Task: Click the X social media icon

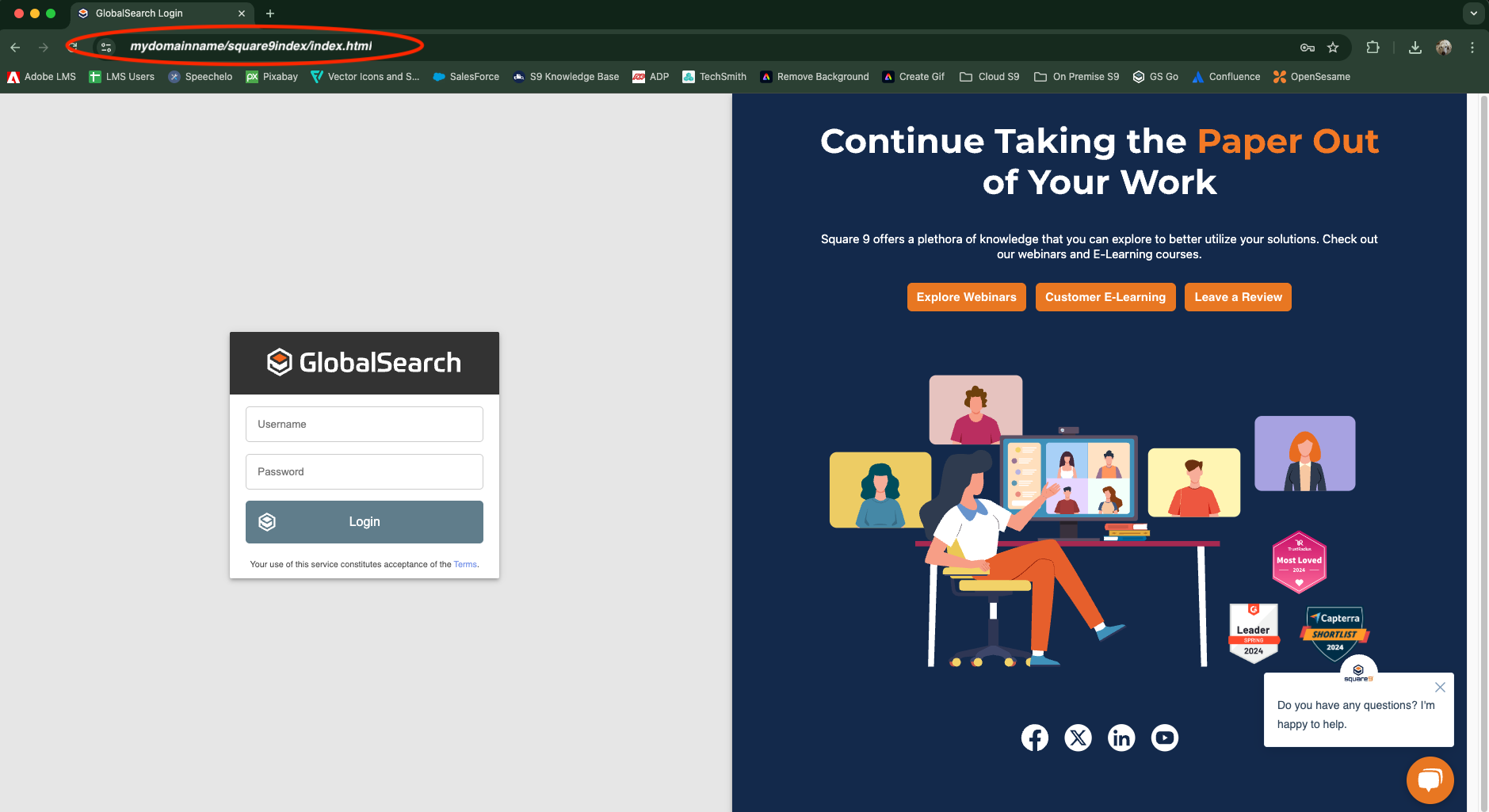Action: pos(1078,738)
